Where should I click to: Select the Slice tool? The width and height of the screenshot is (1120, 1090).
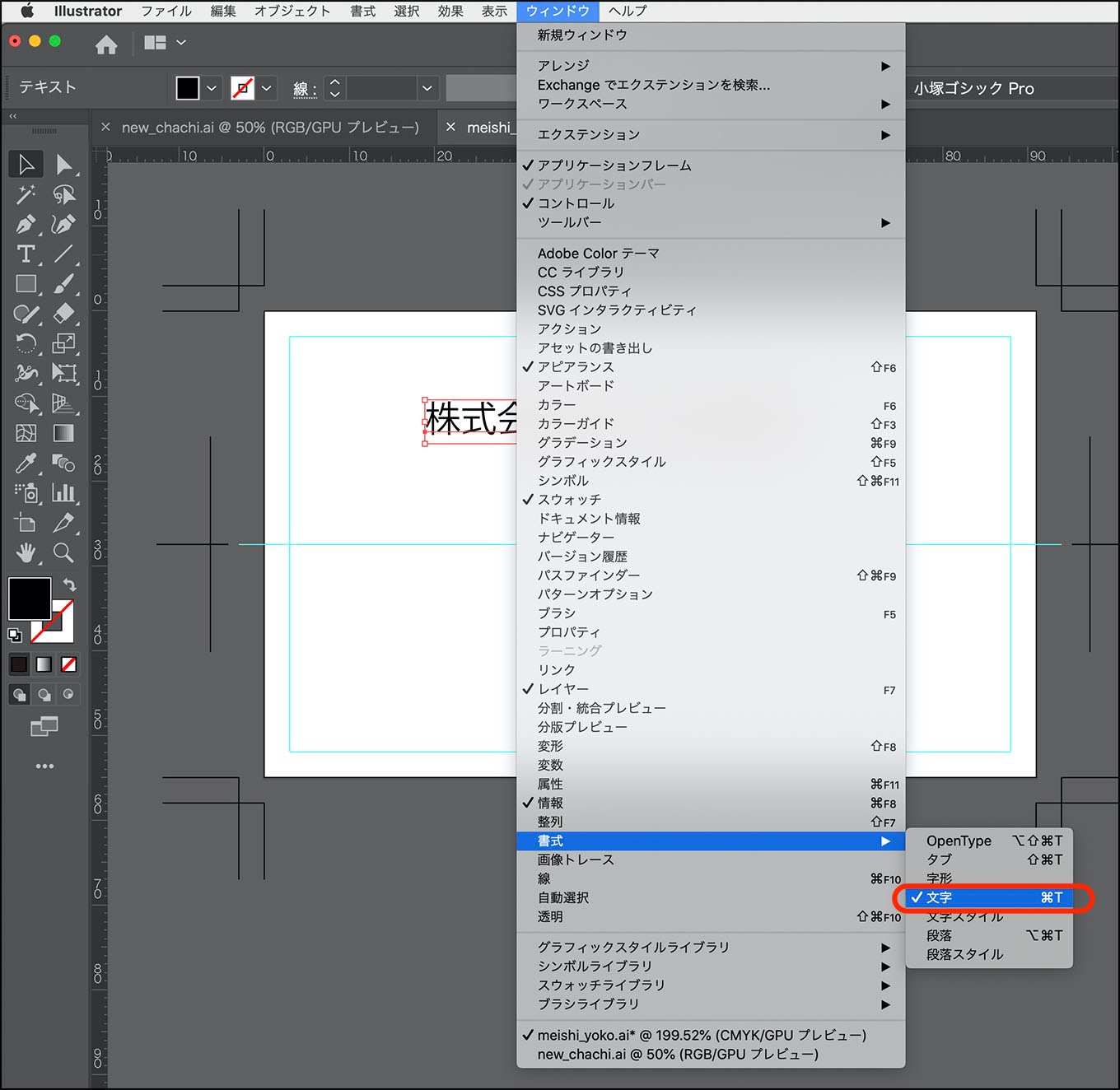[x=64, y=523]
